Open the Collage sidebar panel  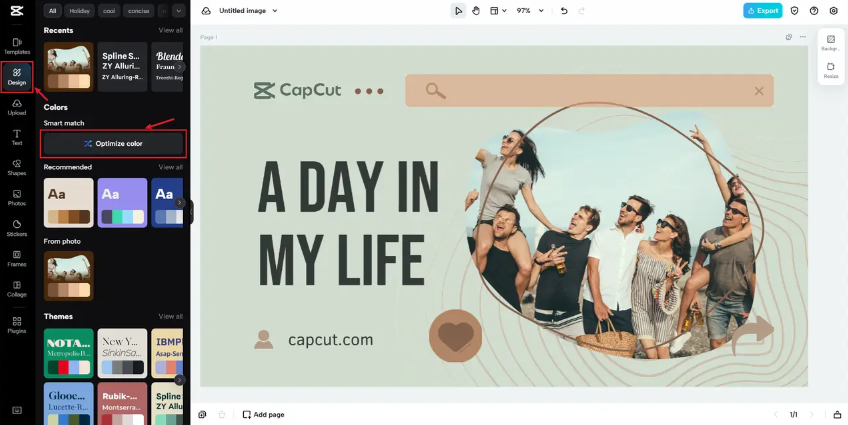17,289
